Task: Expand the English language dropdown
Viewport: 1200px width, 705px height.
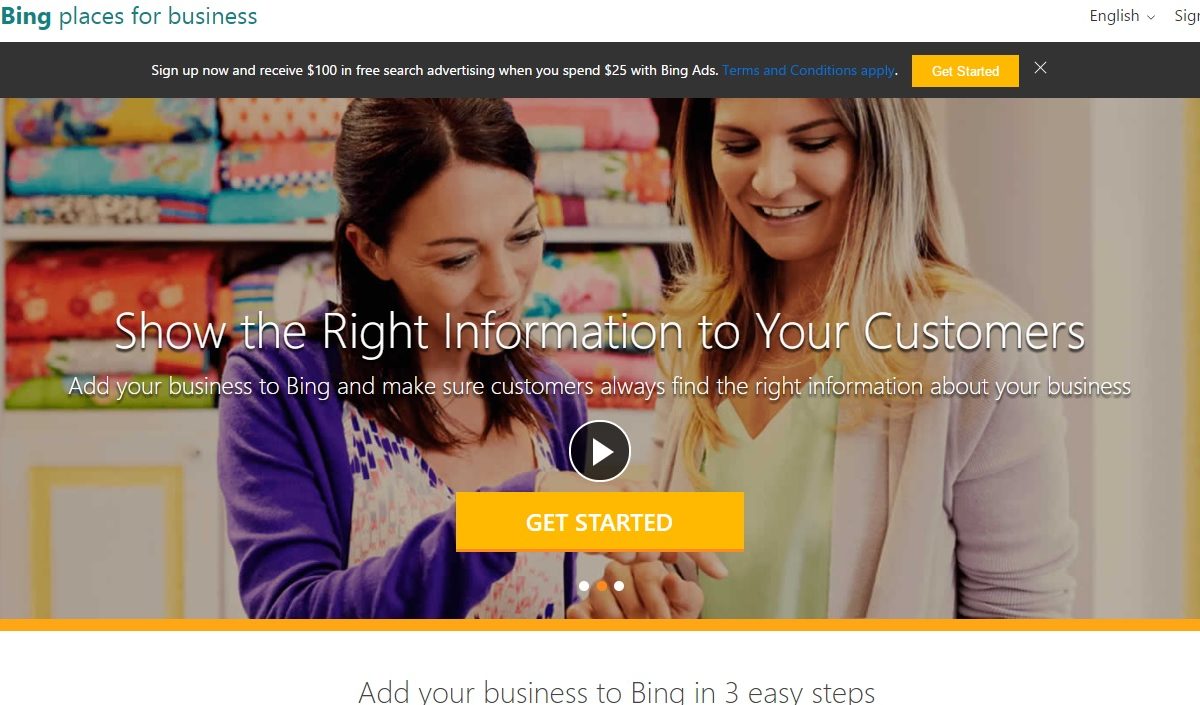Action: coord(1122,16)
